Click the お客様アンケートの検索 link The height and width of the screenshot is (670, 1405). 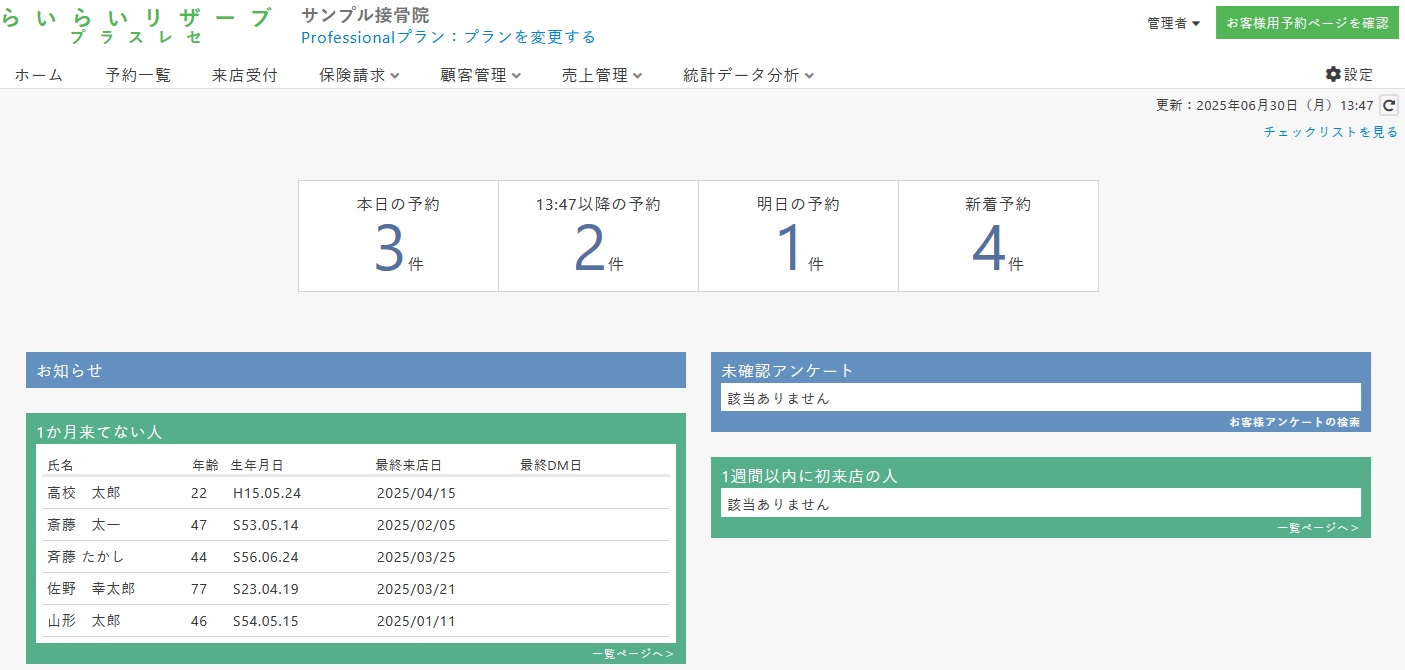click(x=1294, y=422)
